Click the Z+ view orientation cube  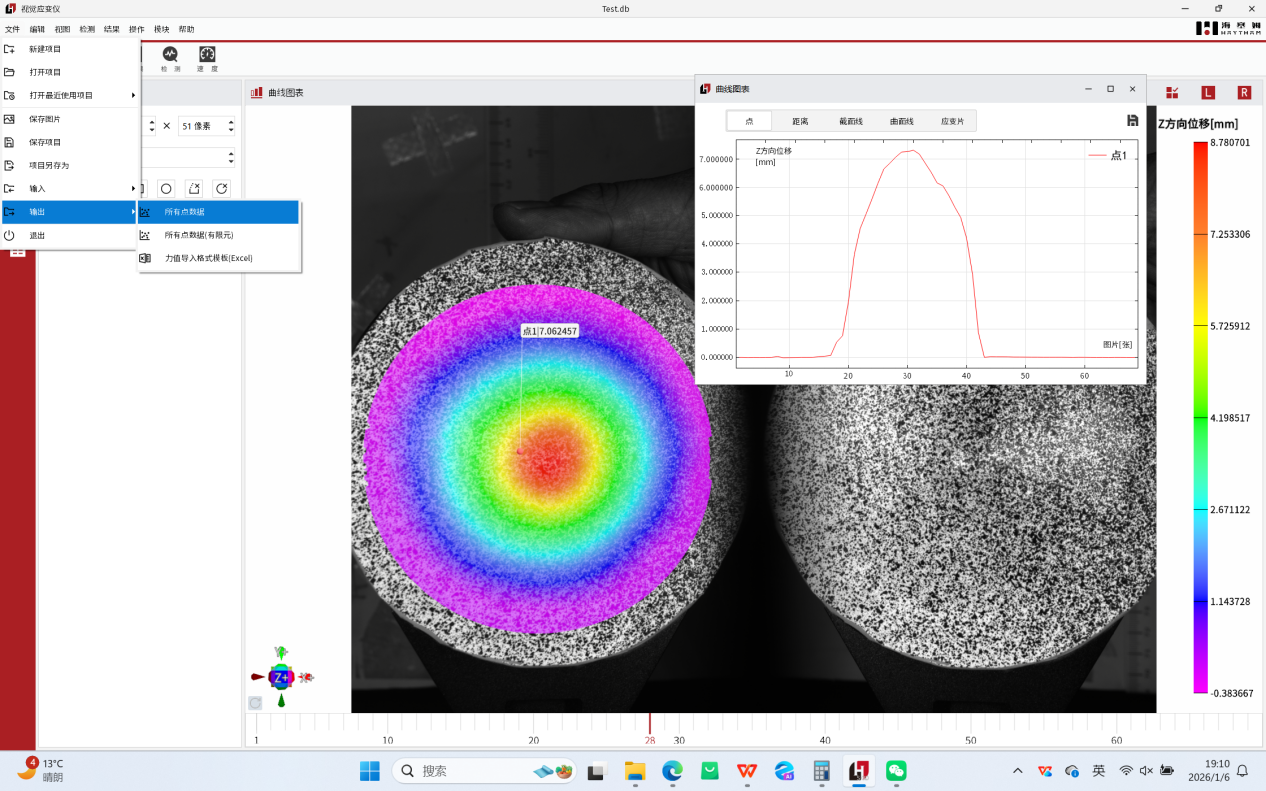[x=281, y=677]
